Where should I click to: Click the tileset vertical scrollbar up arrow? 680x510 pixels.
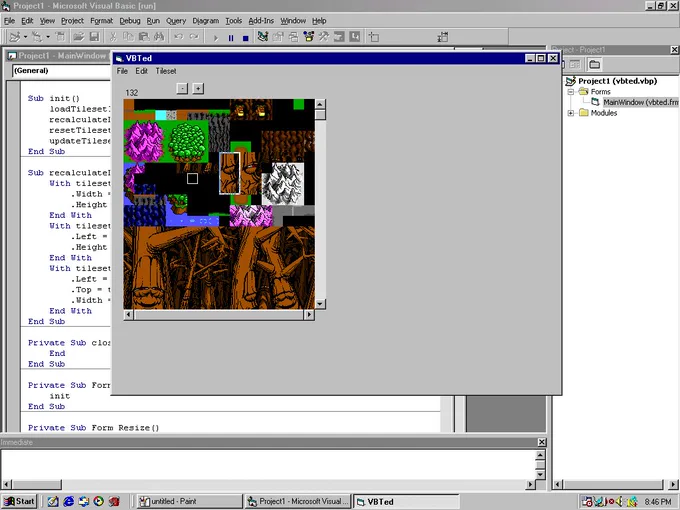click(320, 104)
